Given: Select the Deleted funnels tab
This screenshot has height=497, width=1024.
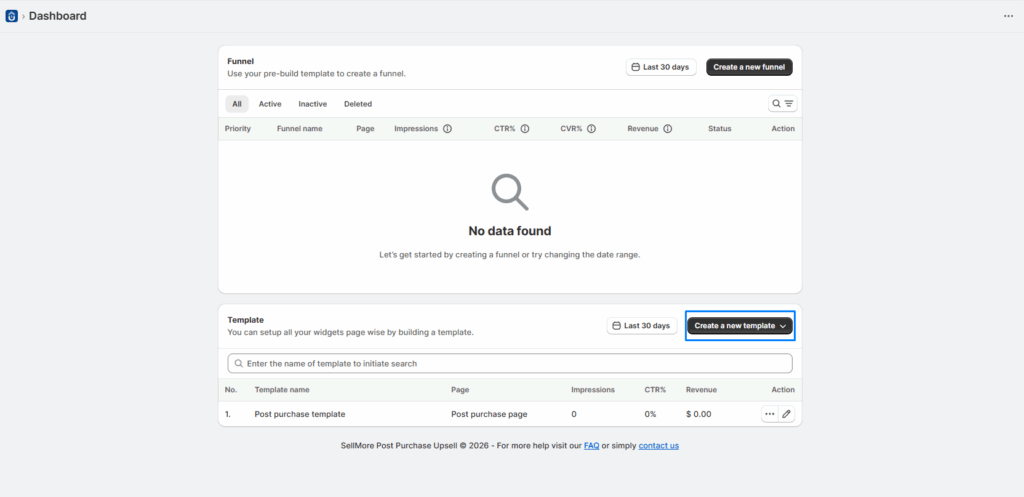Looking at the screenshot, I should coord(358,104).
